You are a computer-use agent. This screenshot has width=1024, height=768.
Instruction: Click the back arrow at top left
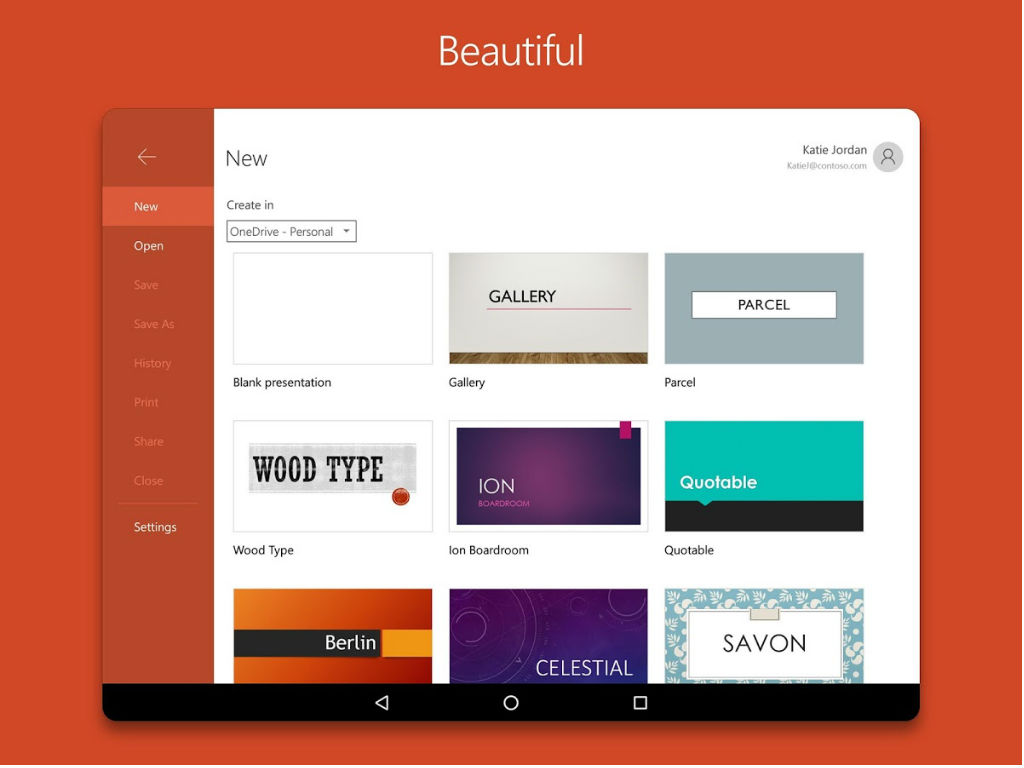pyautogui.click(x=146, y=156)
